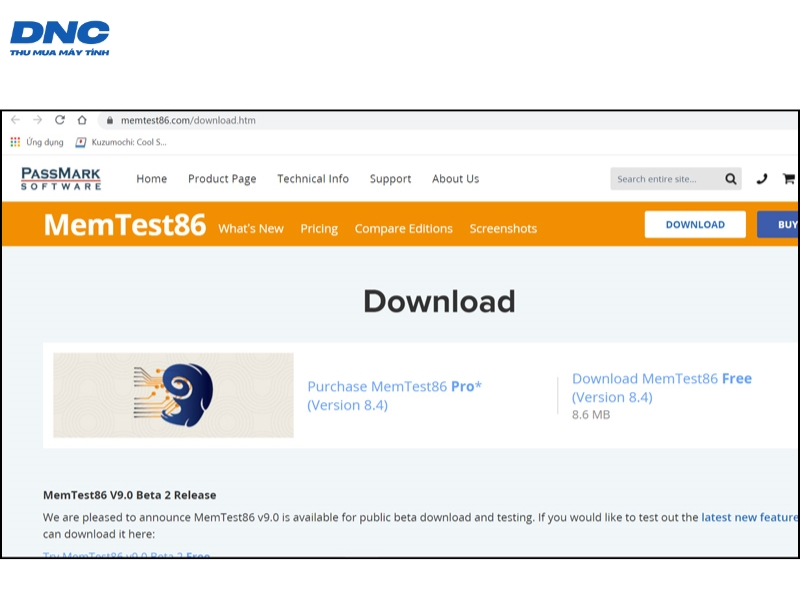Open Download MemTest86 Free link
Viewport: 800px width, 600px height.
[x=662, y=388]
